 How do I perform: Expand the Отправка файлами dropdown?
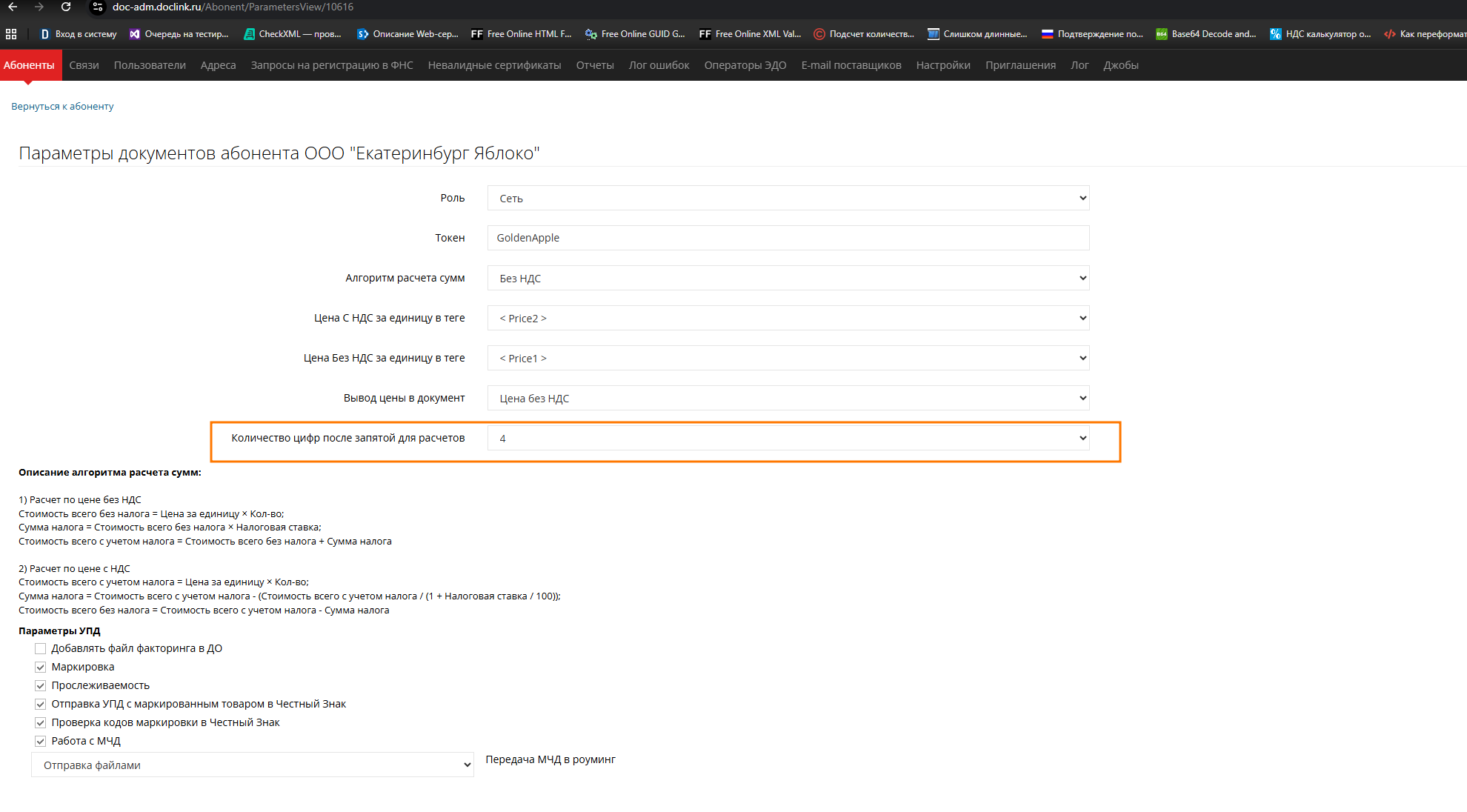[252, 765]
